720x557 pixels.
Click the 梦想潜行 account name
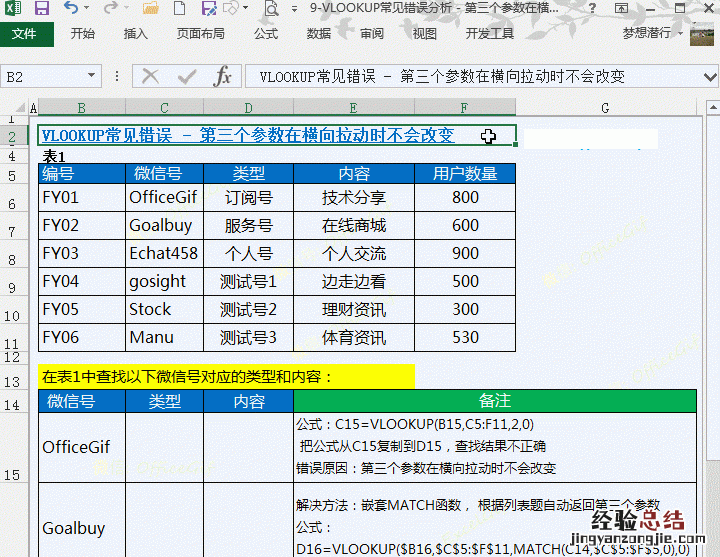pyautogui.click(x=647, y=33)
